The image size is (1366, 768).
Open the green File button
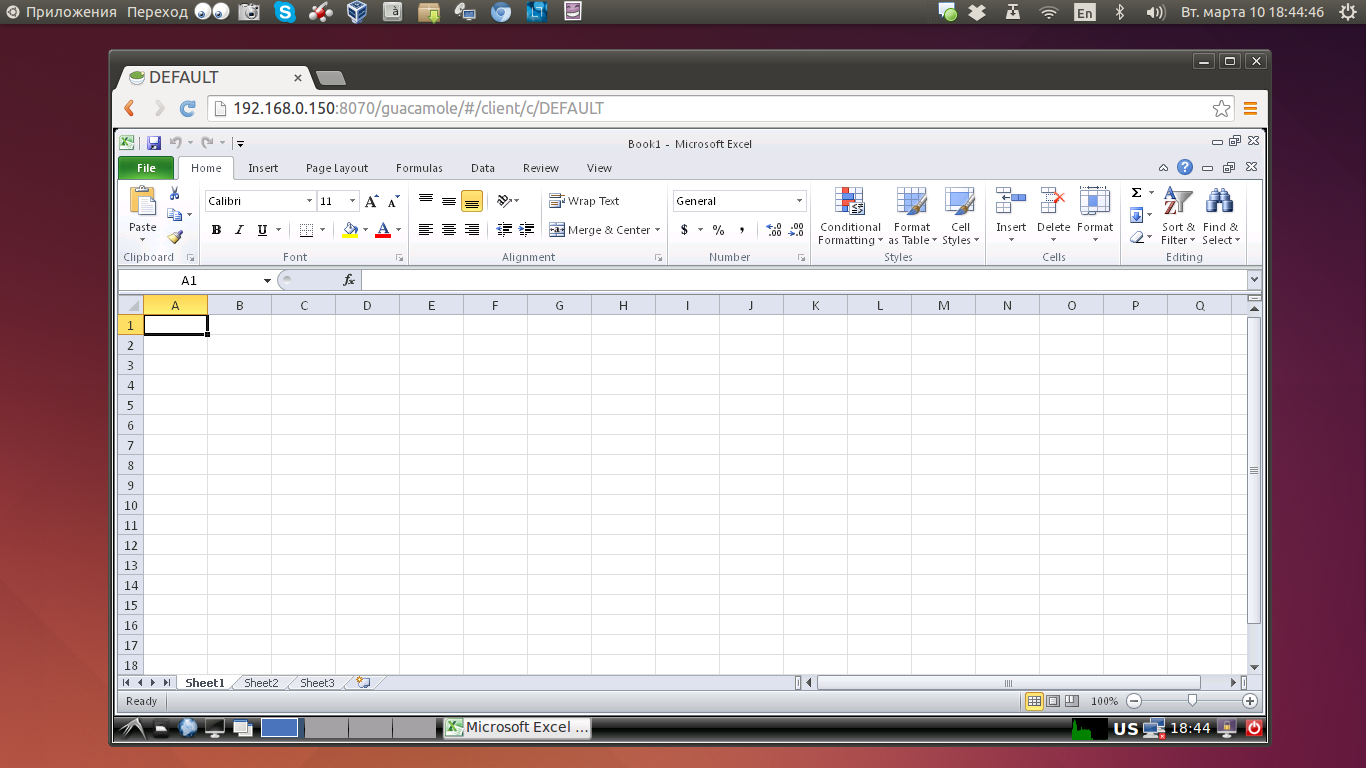(x=146, y=168)
